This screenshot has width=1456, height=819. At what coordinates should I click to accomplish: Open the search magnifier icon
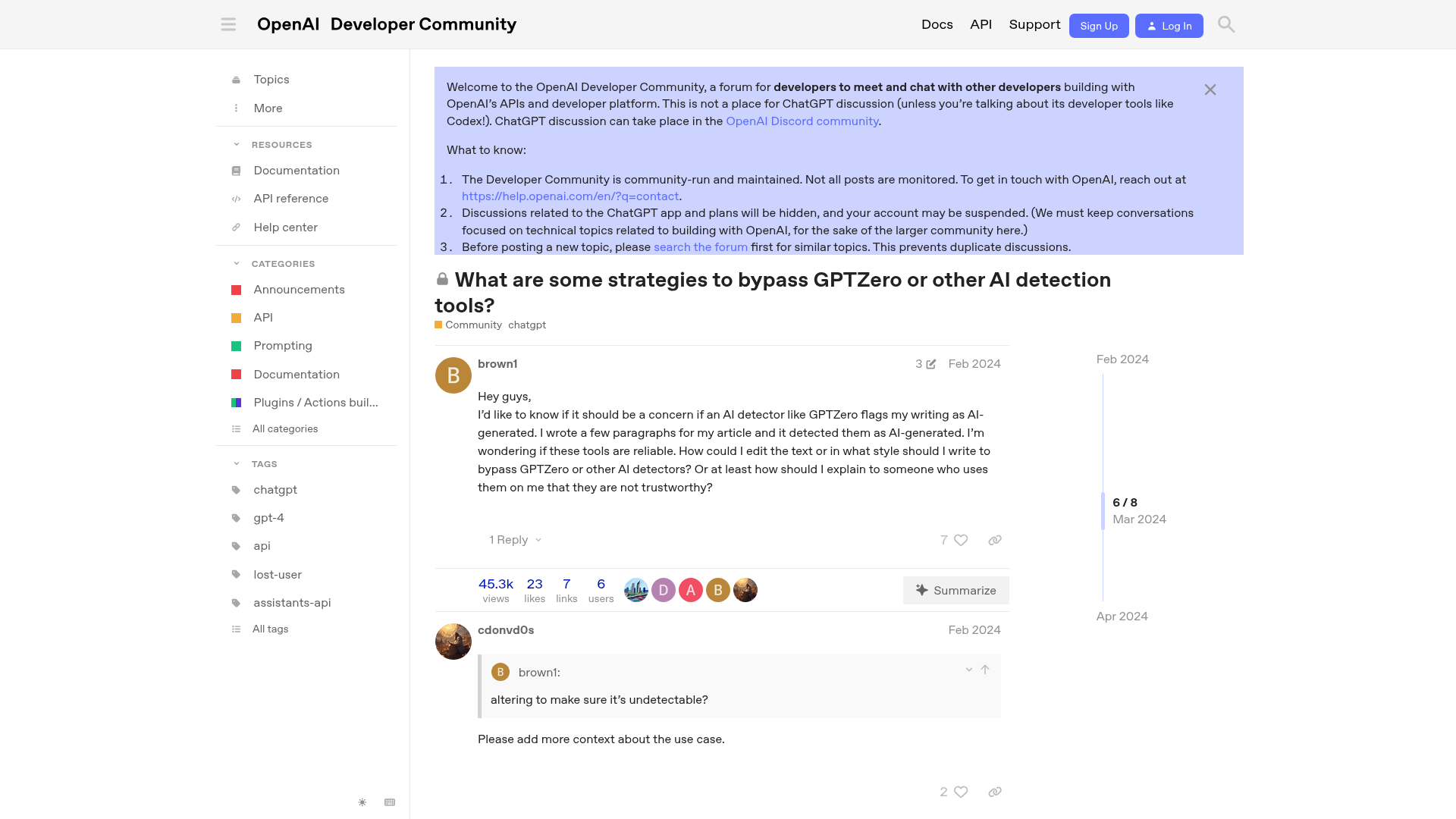coord(1226,24)
